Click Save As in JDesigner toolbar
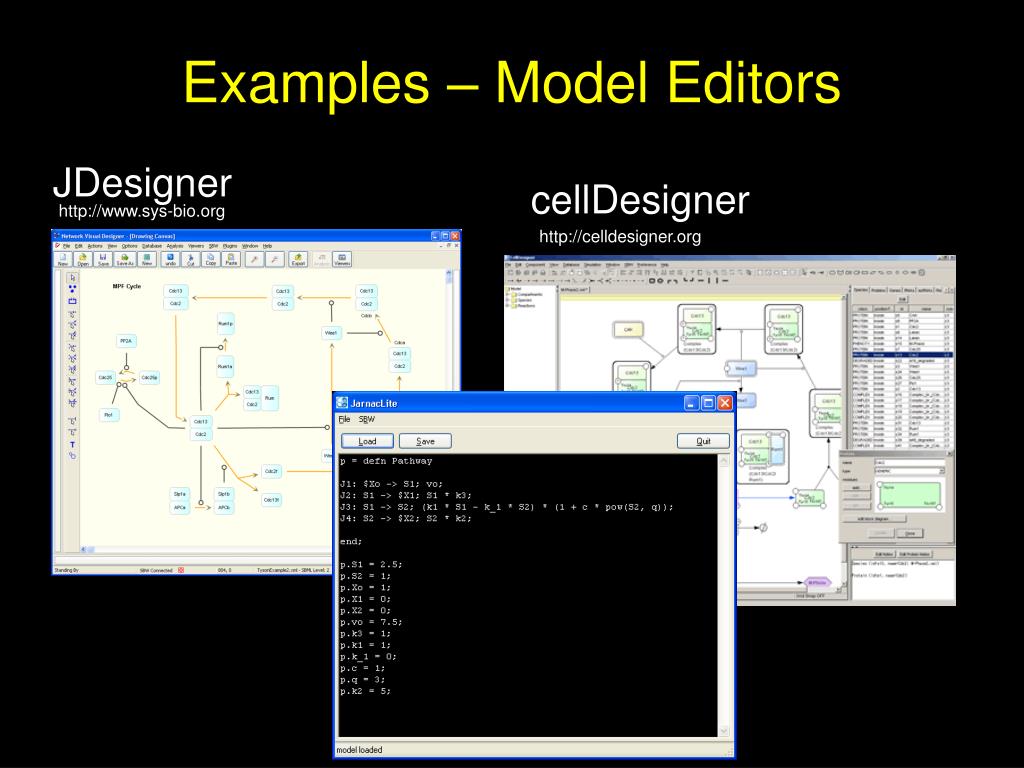The width and height of the screenshot is (1024, 768). 125,260
